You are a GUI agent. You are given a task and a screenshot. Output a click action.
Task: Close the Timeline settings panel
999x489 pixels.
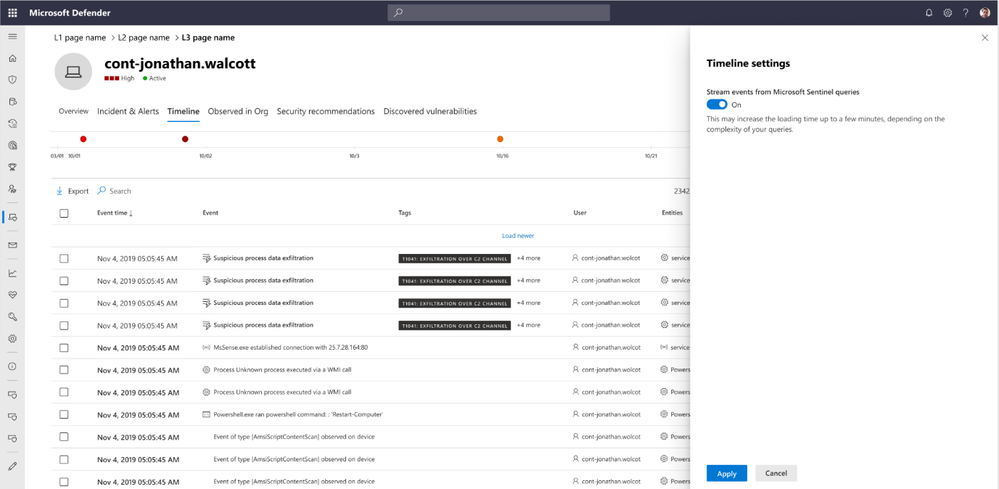tap(985, 38)
